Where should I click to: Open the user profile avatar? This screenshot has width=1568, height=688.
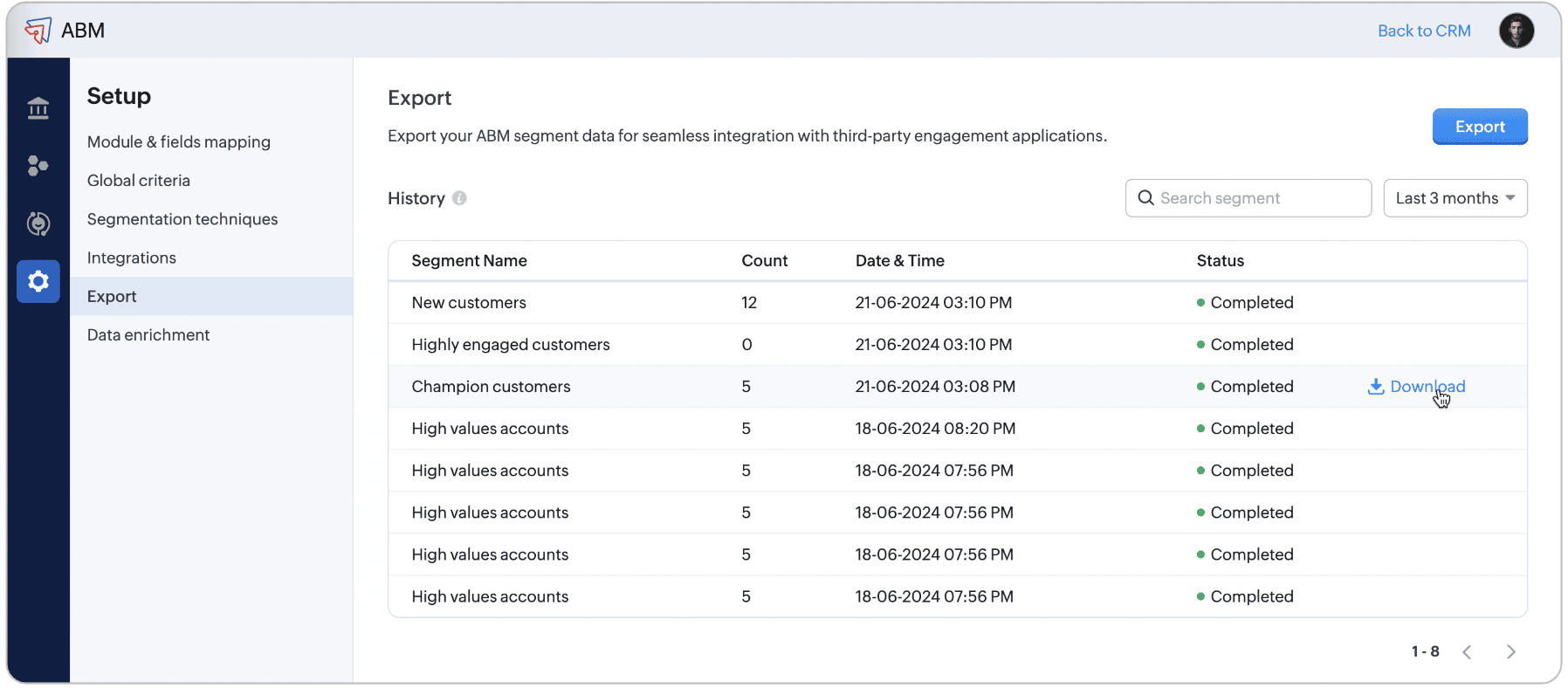tap(1516, 31)
